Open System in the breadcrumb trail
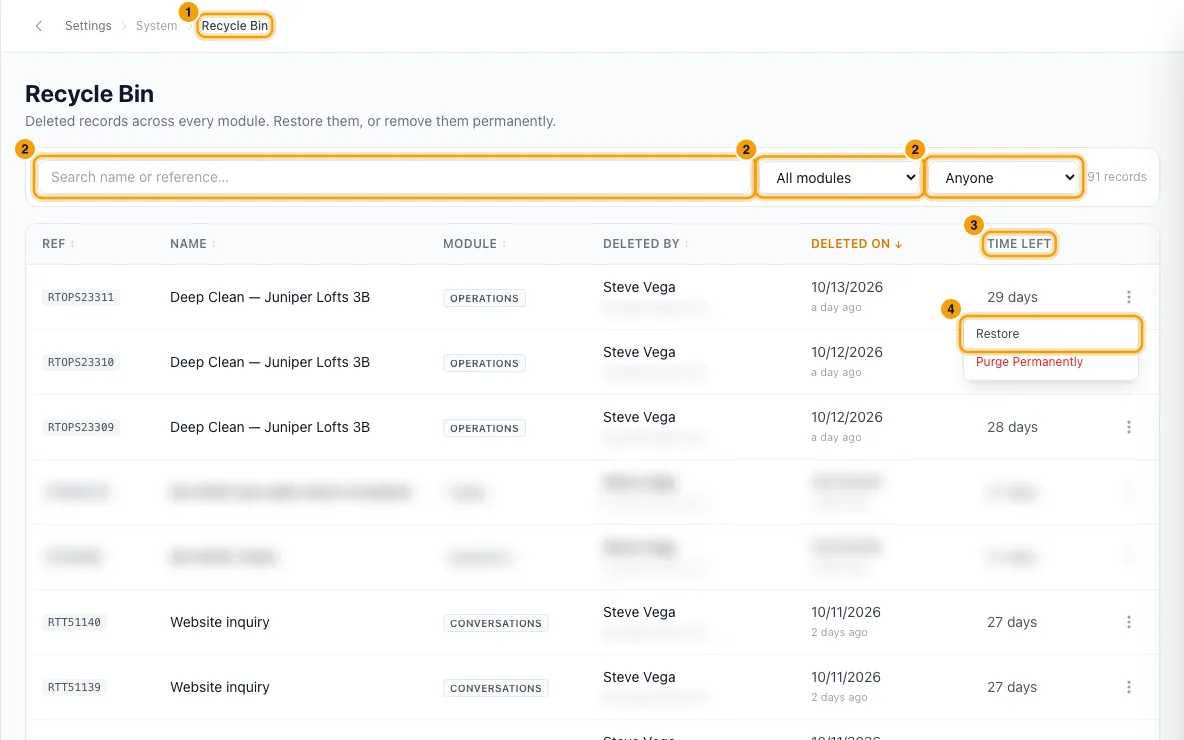The image size is (1184, 740). (x=156, y=26)
